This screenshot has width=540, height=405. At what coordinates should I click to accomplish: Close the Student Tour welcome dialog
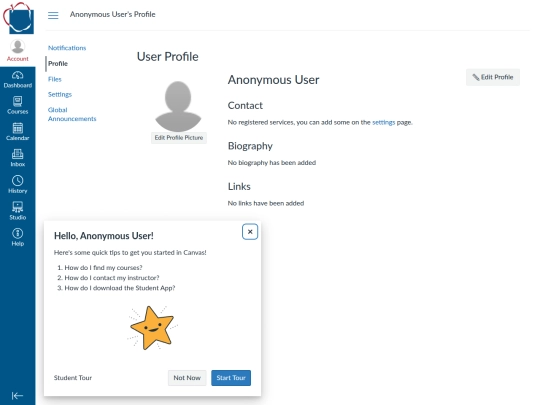click(x=250, y=232)
